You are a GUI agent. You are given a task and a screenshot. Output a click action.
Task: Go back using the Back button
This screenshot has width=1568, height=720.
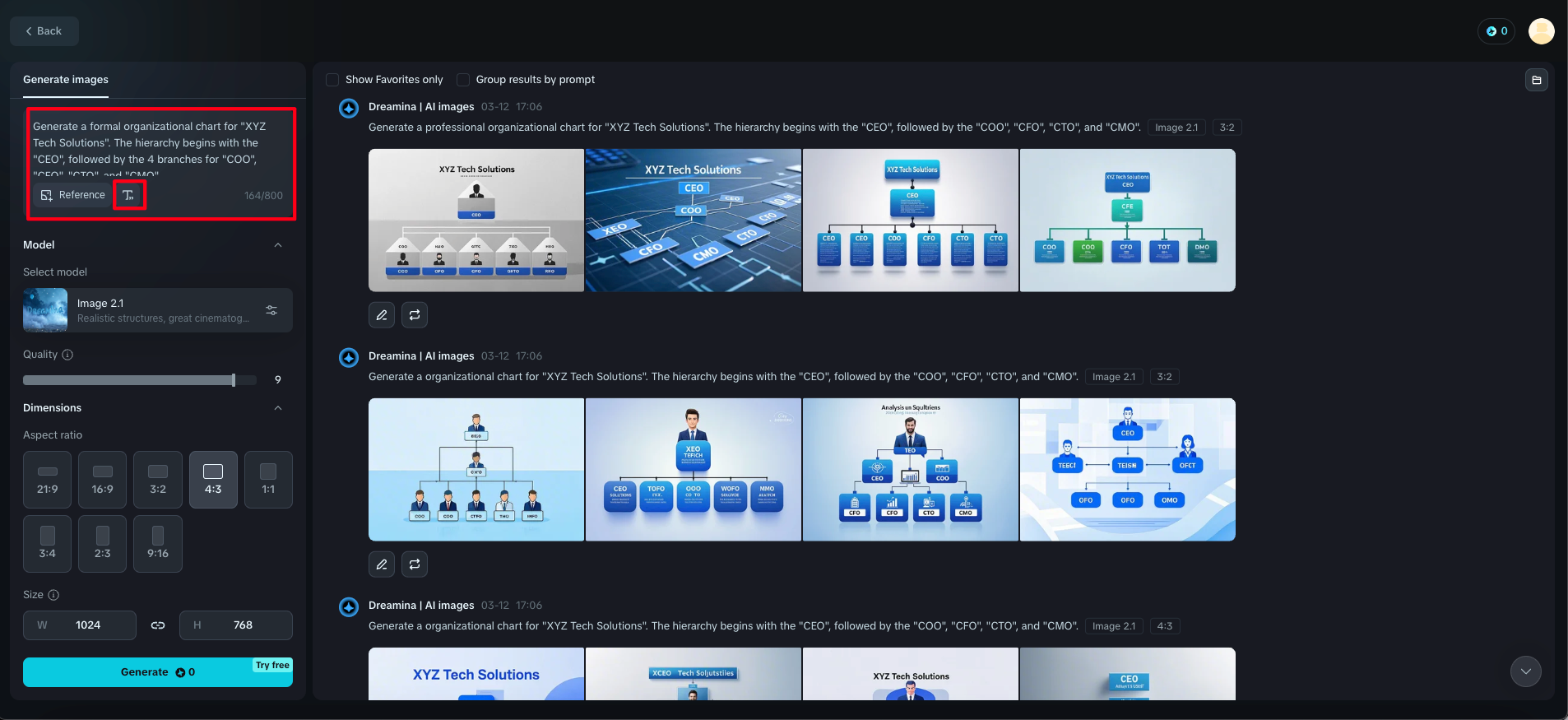click(x=44, y=31)
